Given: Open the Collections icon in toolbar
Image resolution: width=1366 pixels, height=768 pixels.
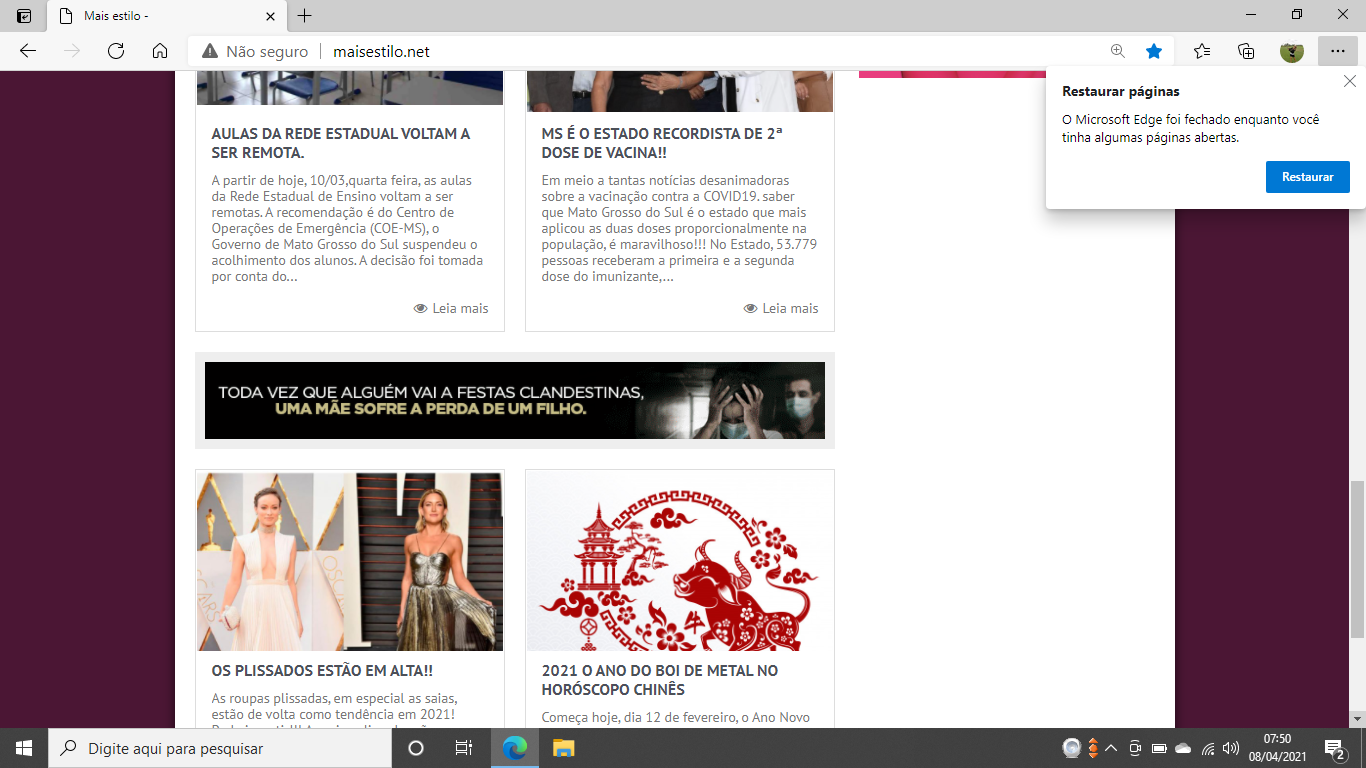Looking at the screenshot, I should pyautogui.click(x=1246, y=51).
